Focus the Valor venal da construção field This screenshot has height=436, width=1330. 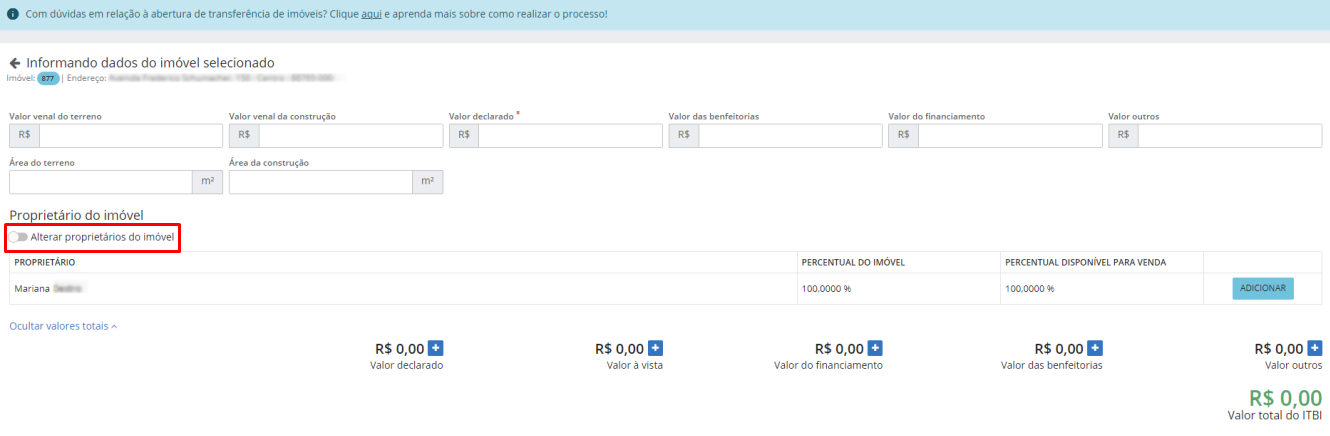350,136
